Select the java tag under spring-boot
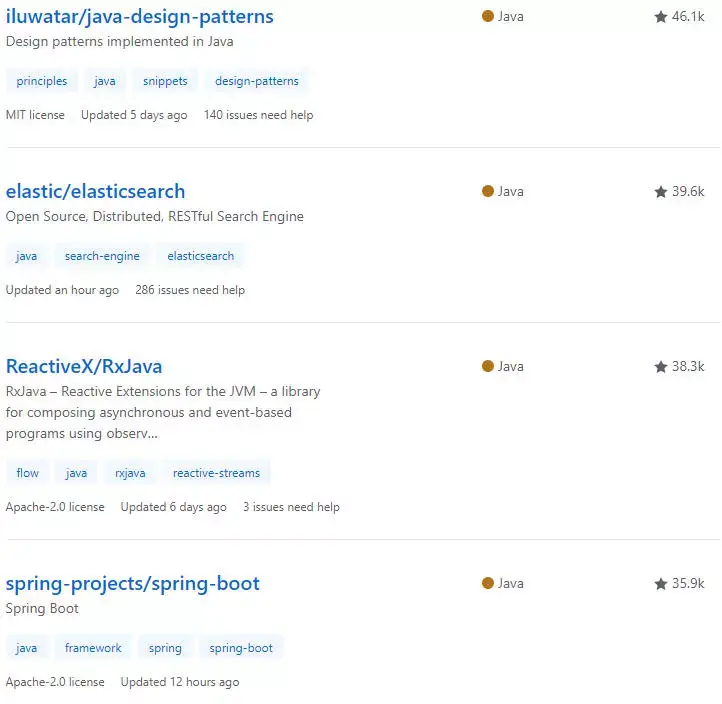The height and width of the screenshot is (704, 722). coord(26,648)
